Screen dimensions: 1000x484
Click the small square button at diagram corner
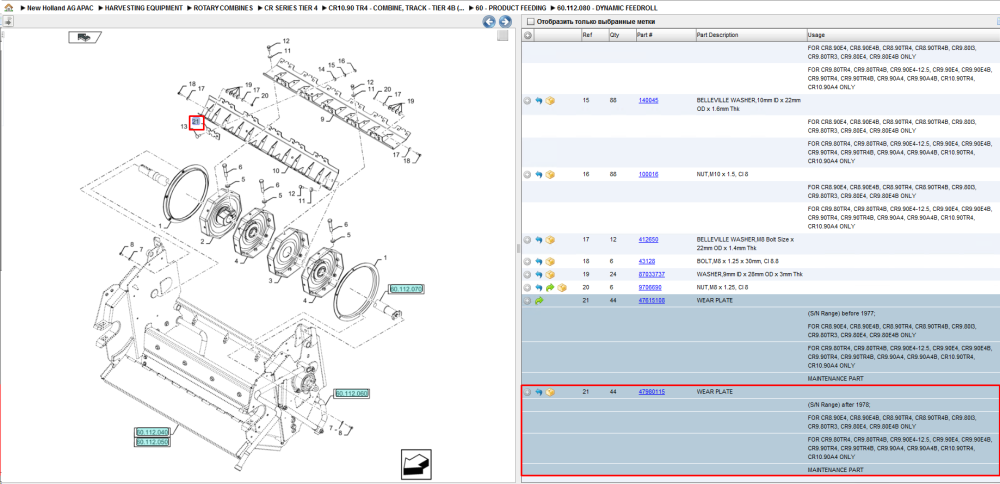[503, 36]
